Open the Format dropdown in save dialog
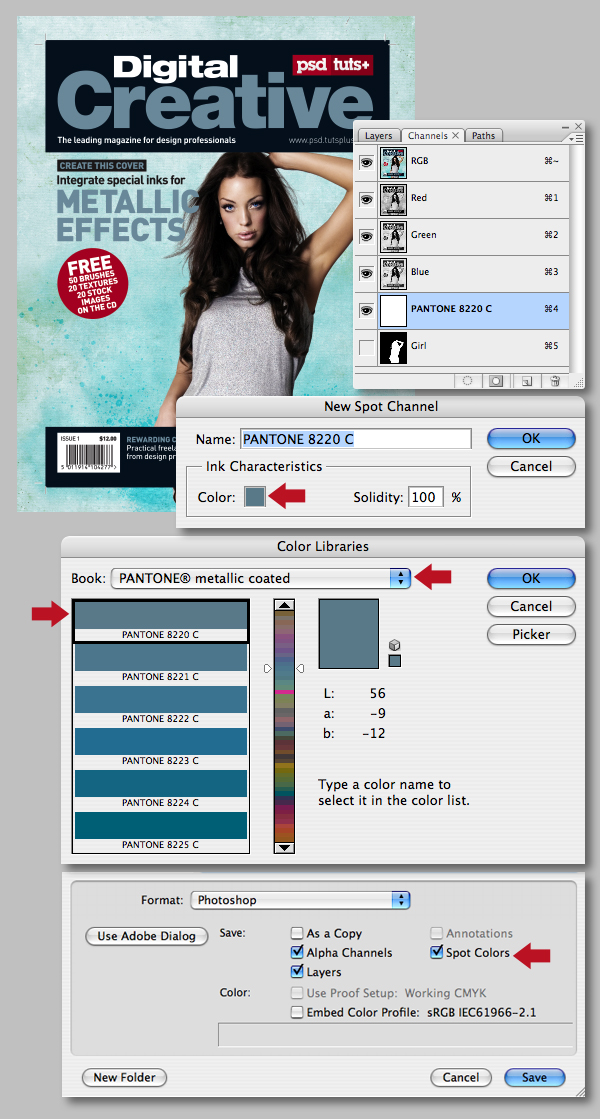This screenshot has height=1119, width=600. click(300, 900)
